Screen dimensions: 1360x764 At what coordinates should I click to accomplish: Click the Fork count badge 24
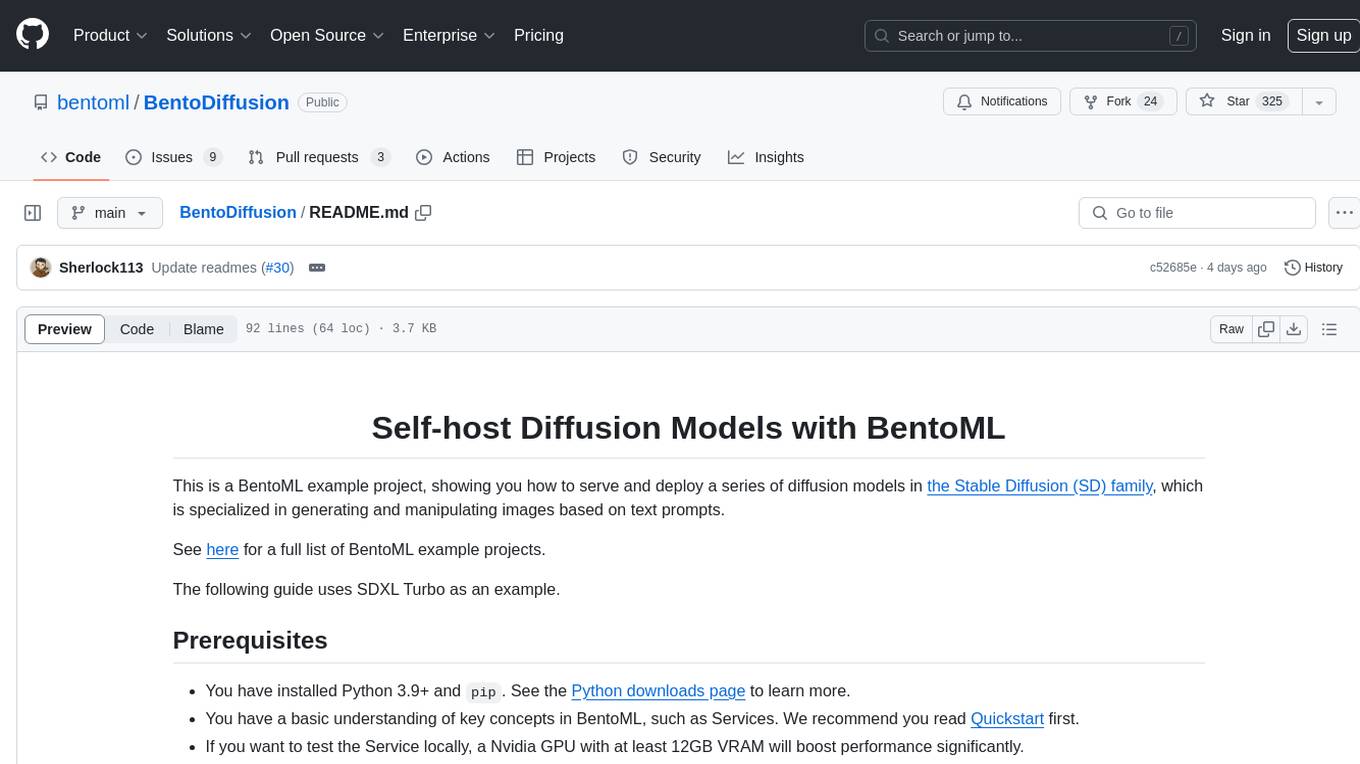point(1150,102)
